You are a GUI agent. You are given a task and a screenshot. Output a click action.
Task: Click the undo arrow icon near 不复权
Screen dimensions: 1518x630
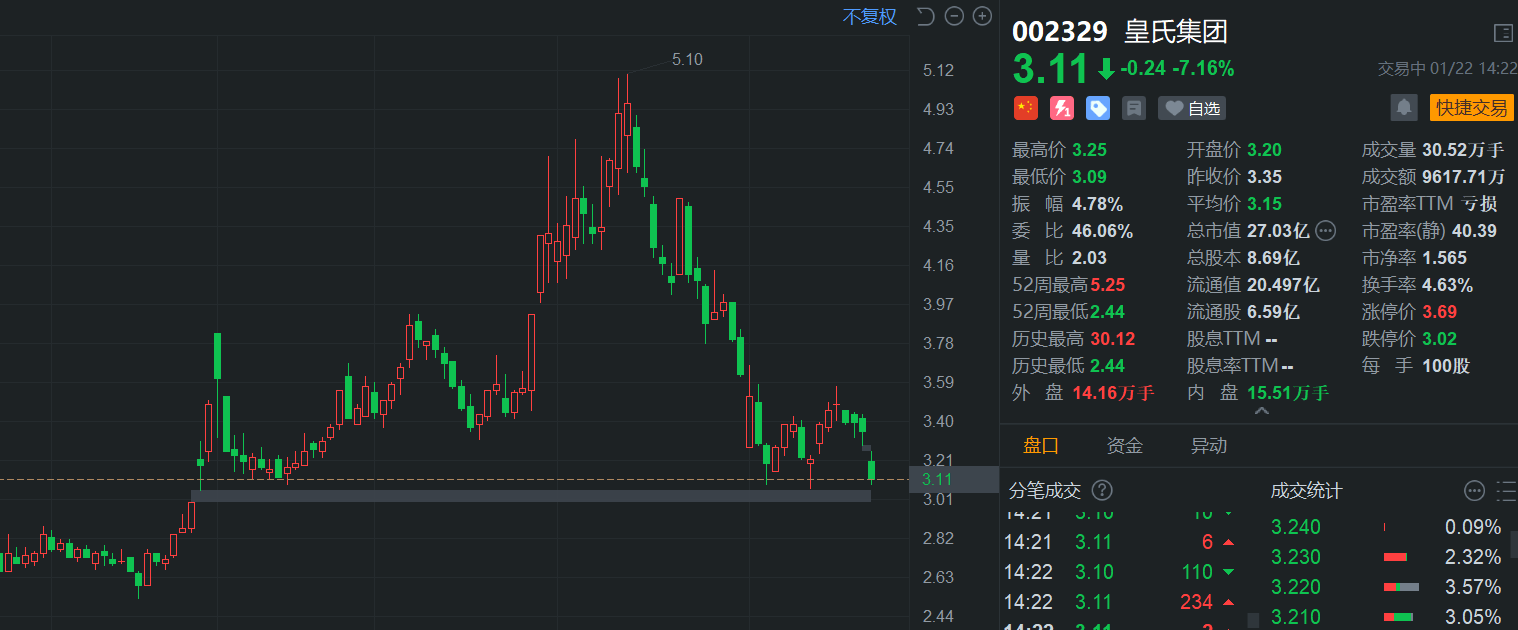924,16
